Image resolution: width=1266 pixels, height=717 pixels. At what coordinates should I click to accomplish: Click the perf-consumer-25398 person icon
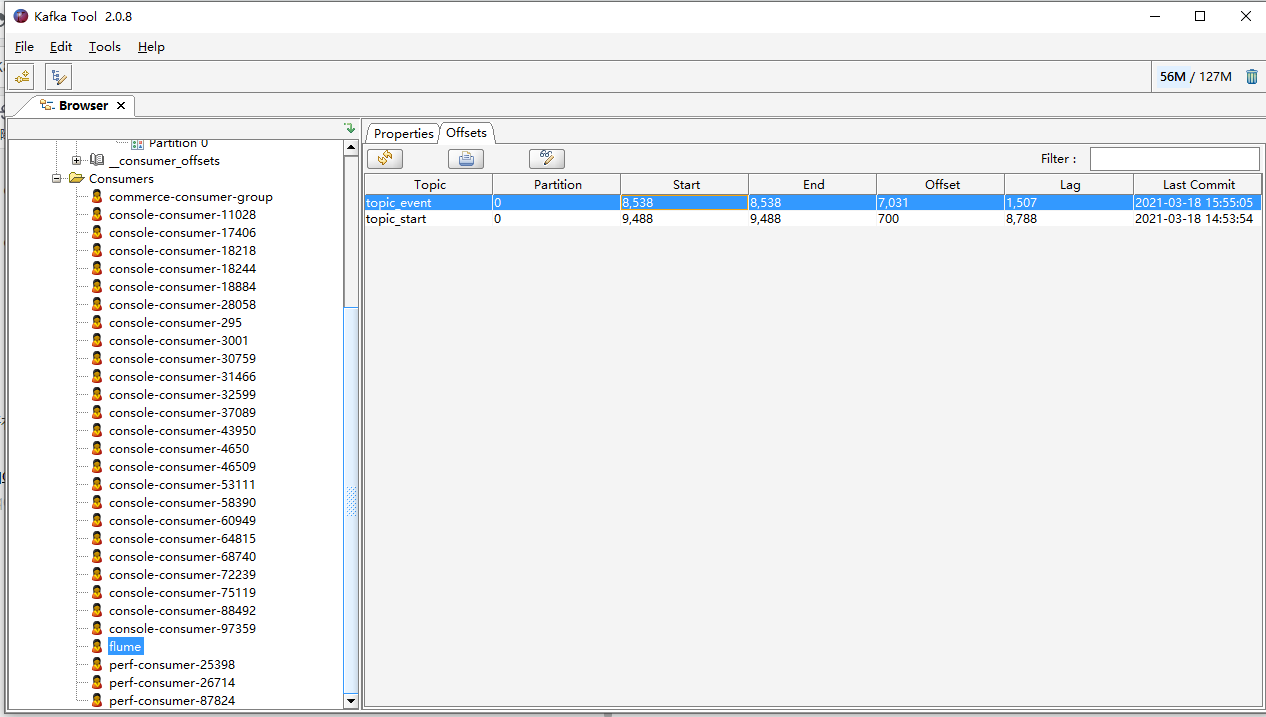(x=97, y=665)
